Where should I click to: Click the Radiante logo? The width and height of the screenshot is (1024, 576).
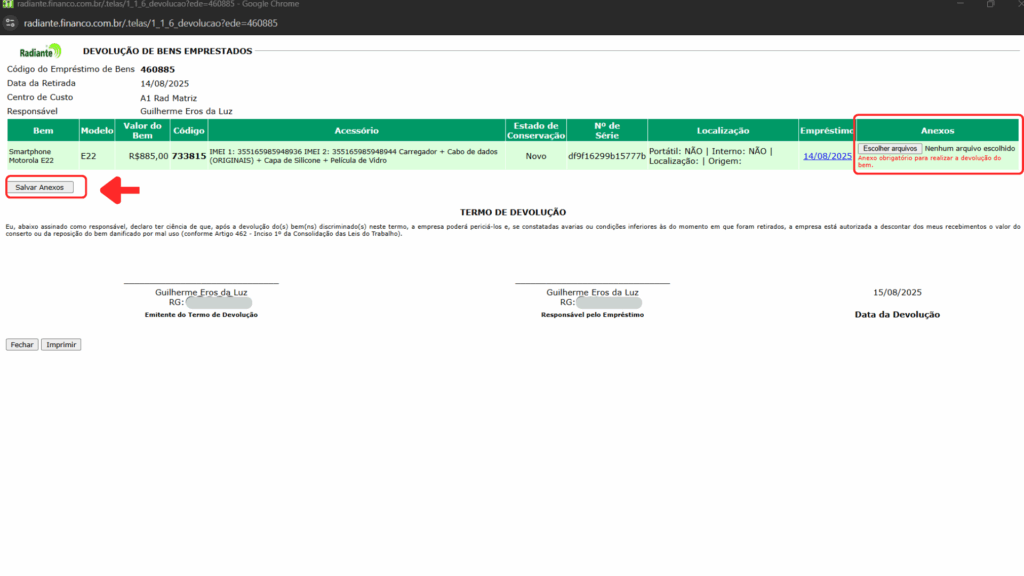click(x=40, y=51)
